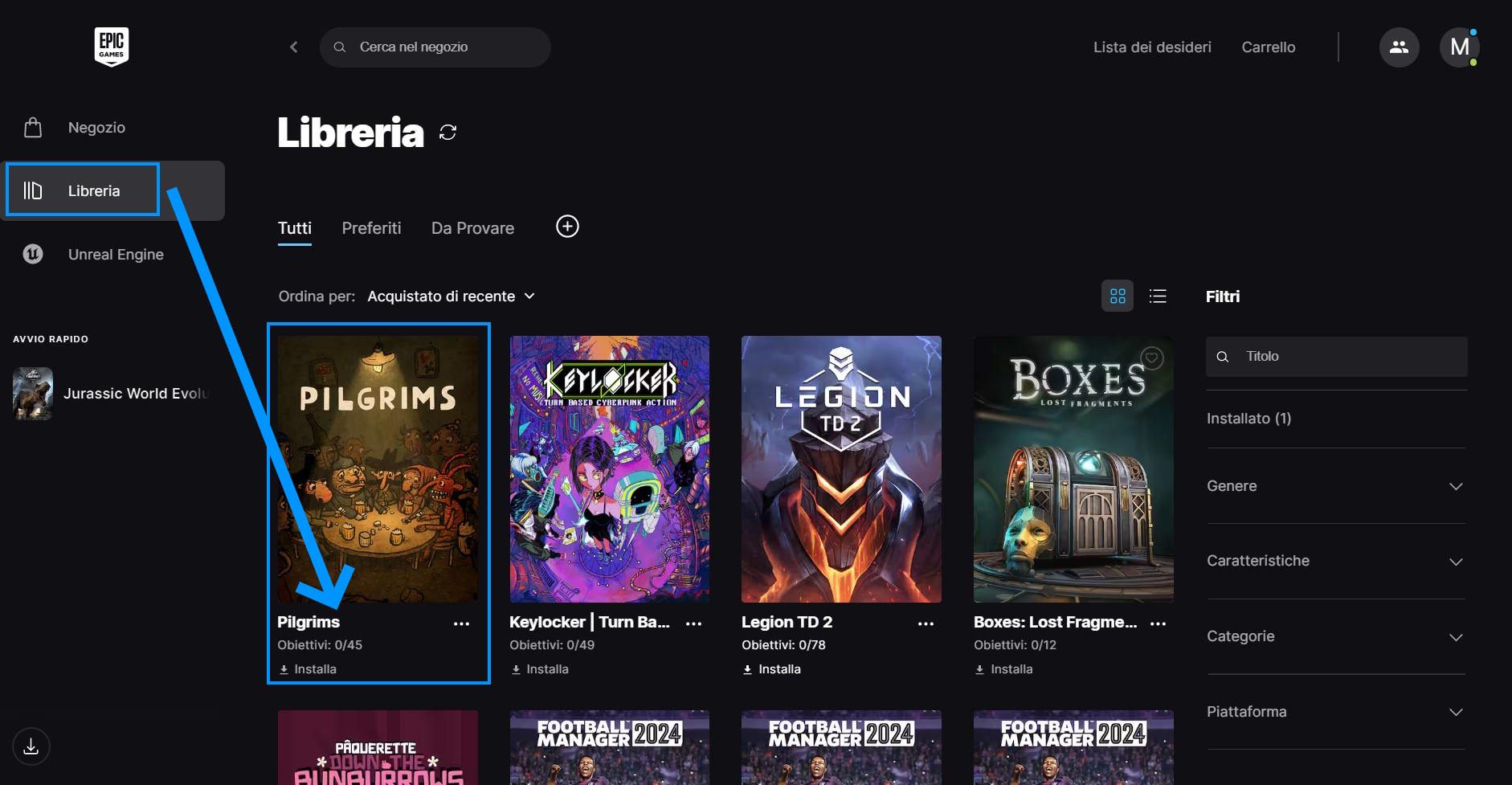This screenshot has height=785, width=1512.
Task: Click the Epic Games logo
Action: pos(112,47)
